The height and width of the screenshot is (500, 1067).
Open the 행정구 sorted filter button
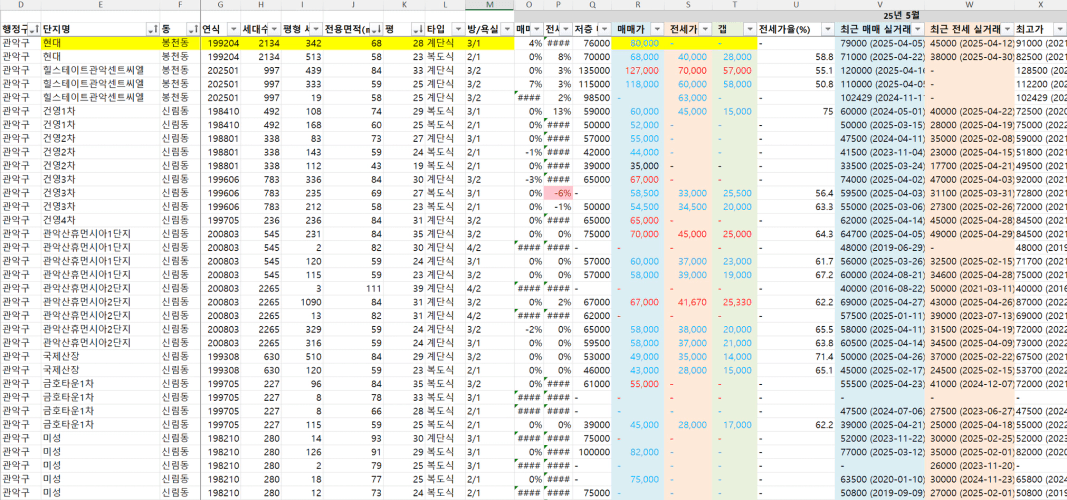(35, 30)
